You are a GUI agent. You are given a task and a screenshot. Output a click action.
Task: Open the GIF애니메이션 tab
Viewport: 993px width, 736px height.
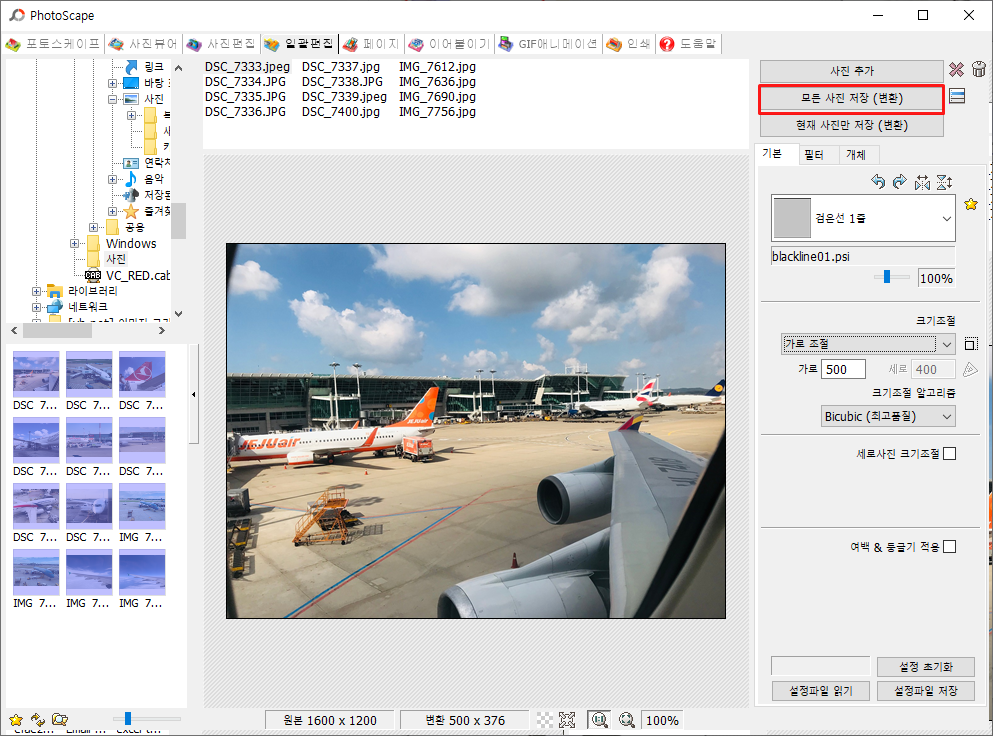[x=548, y=44]
